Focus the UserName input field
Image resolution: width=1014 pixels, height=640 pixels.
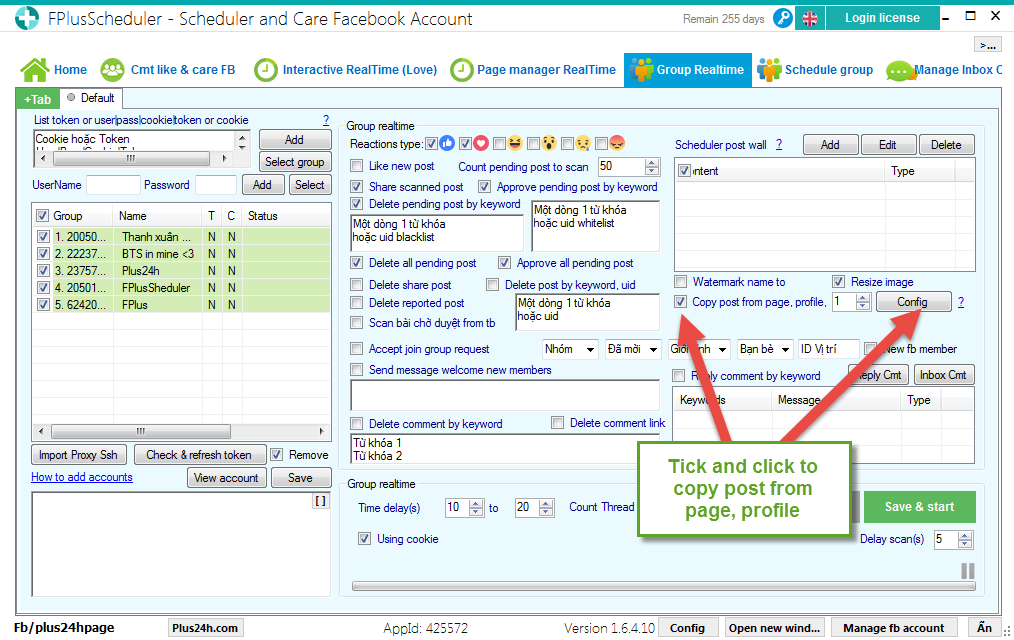click(113, 185)
